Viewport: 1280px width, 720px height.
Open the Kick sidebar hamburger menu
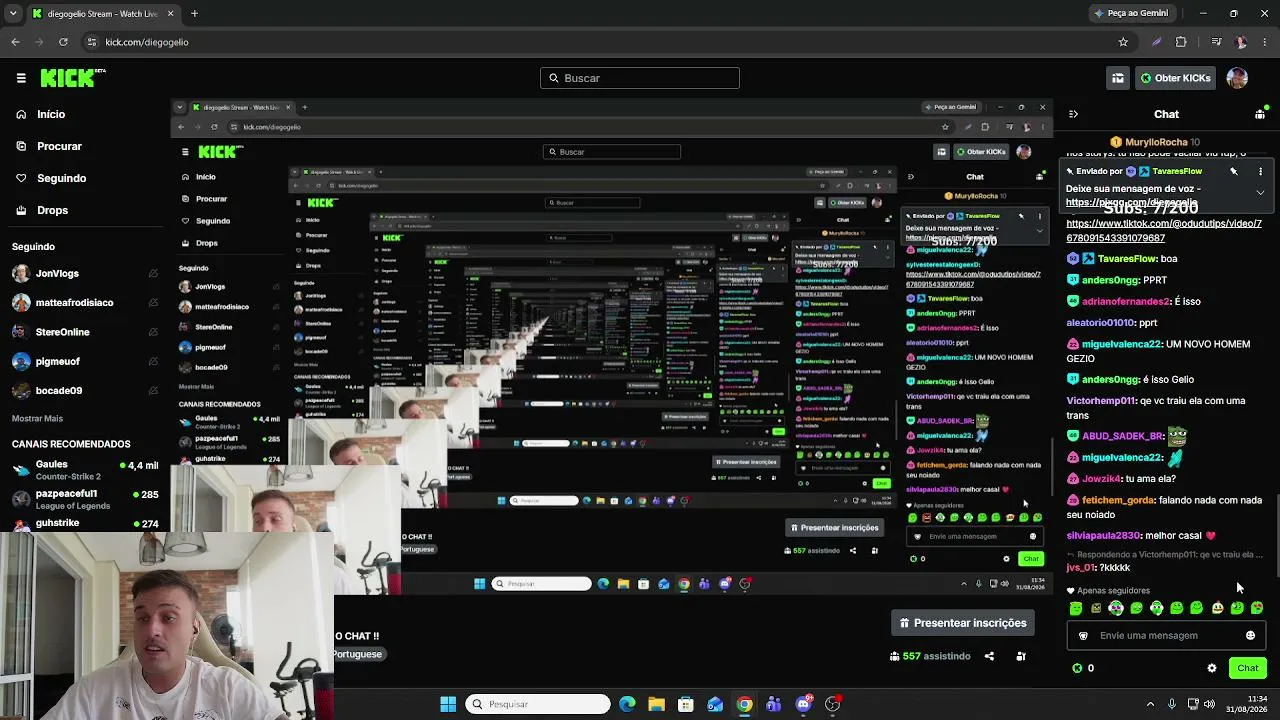click(21, 78)
